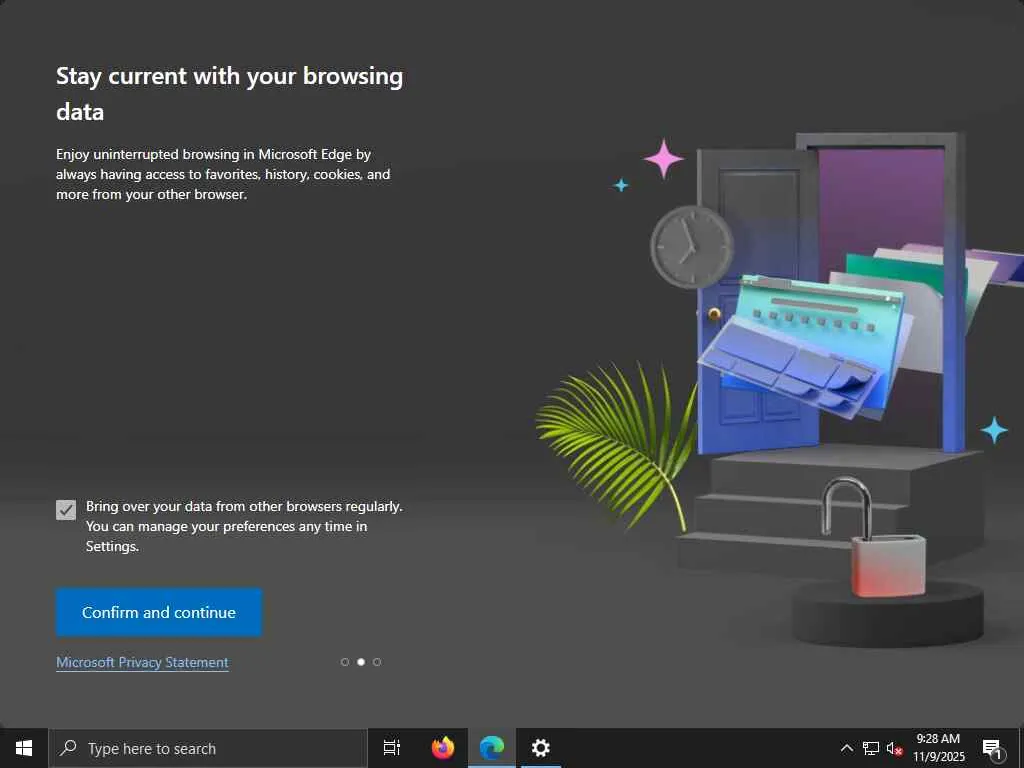Open Task View from the taskbar
The image size is (1024, 768).
[392, 748]
